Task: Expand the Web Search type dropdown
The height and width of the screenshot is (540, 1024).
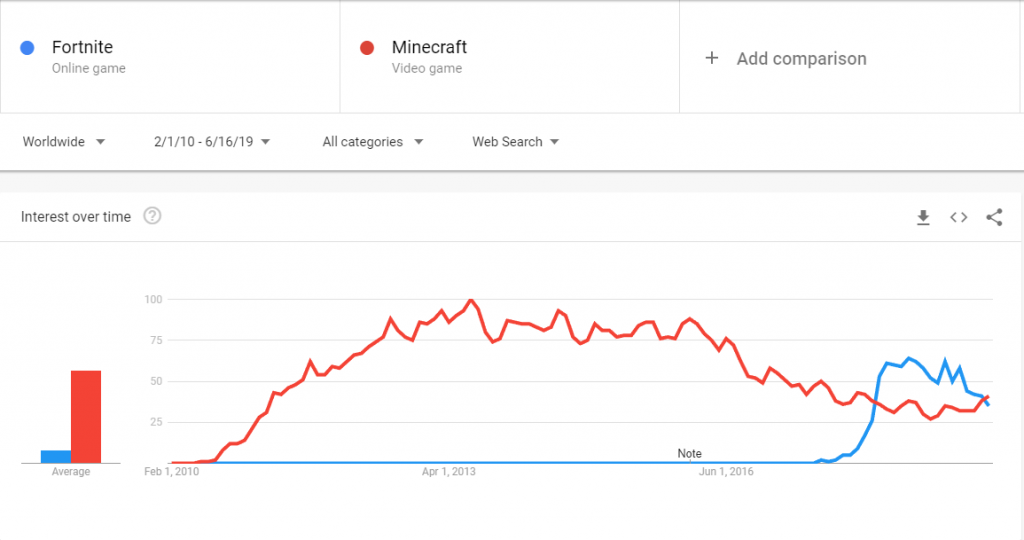Action: tap(515, 142)
